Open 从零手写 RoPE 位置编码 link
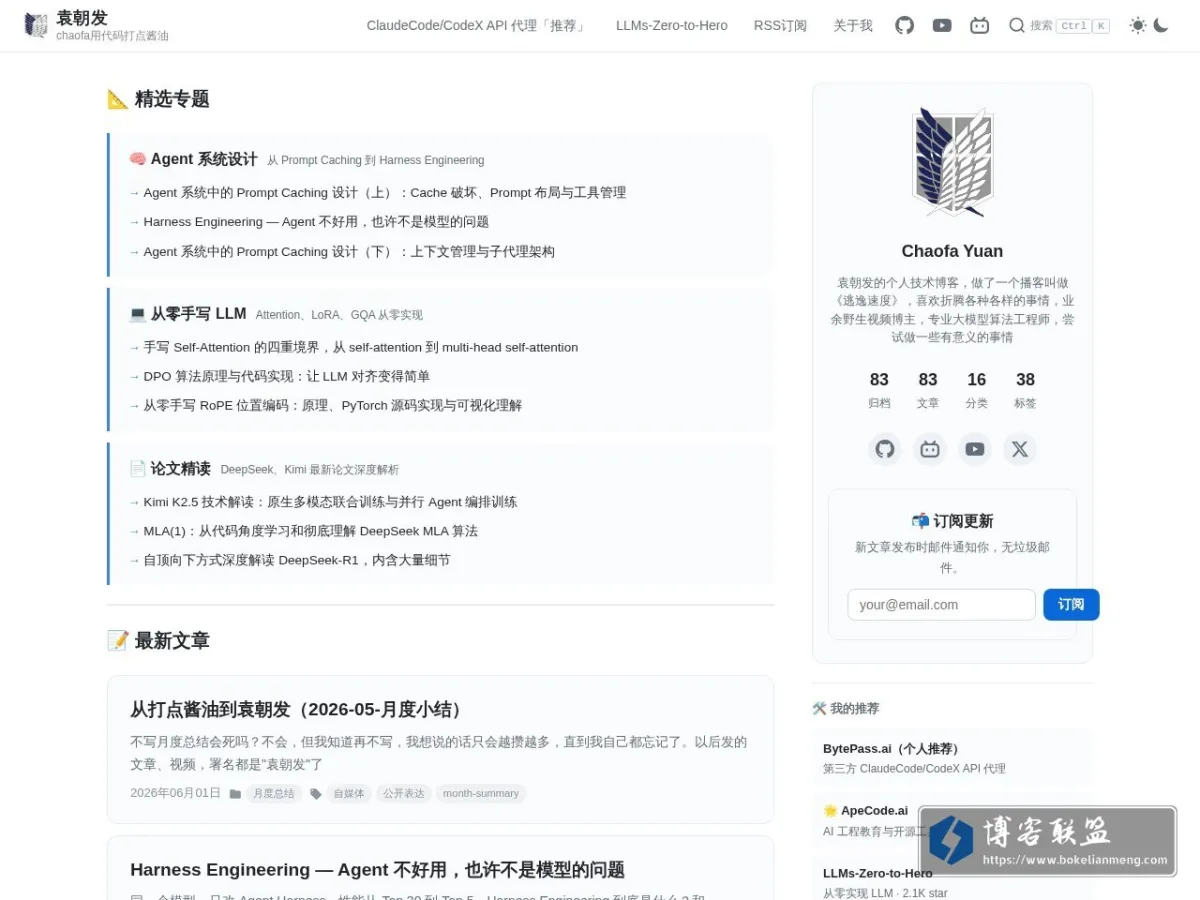 [333, 405]
